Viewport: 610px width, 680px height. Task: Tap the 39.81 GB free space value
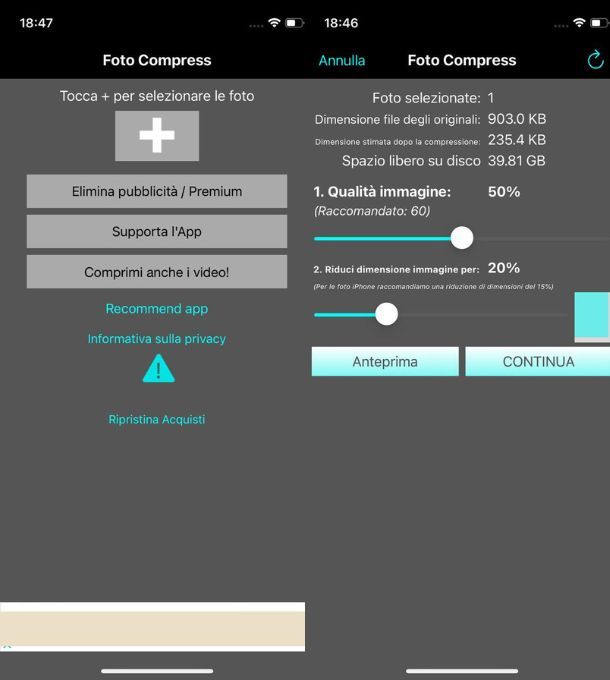click(x=517, y=161)
